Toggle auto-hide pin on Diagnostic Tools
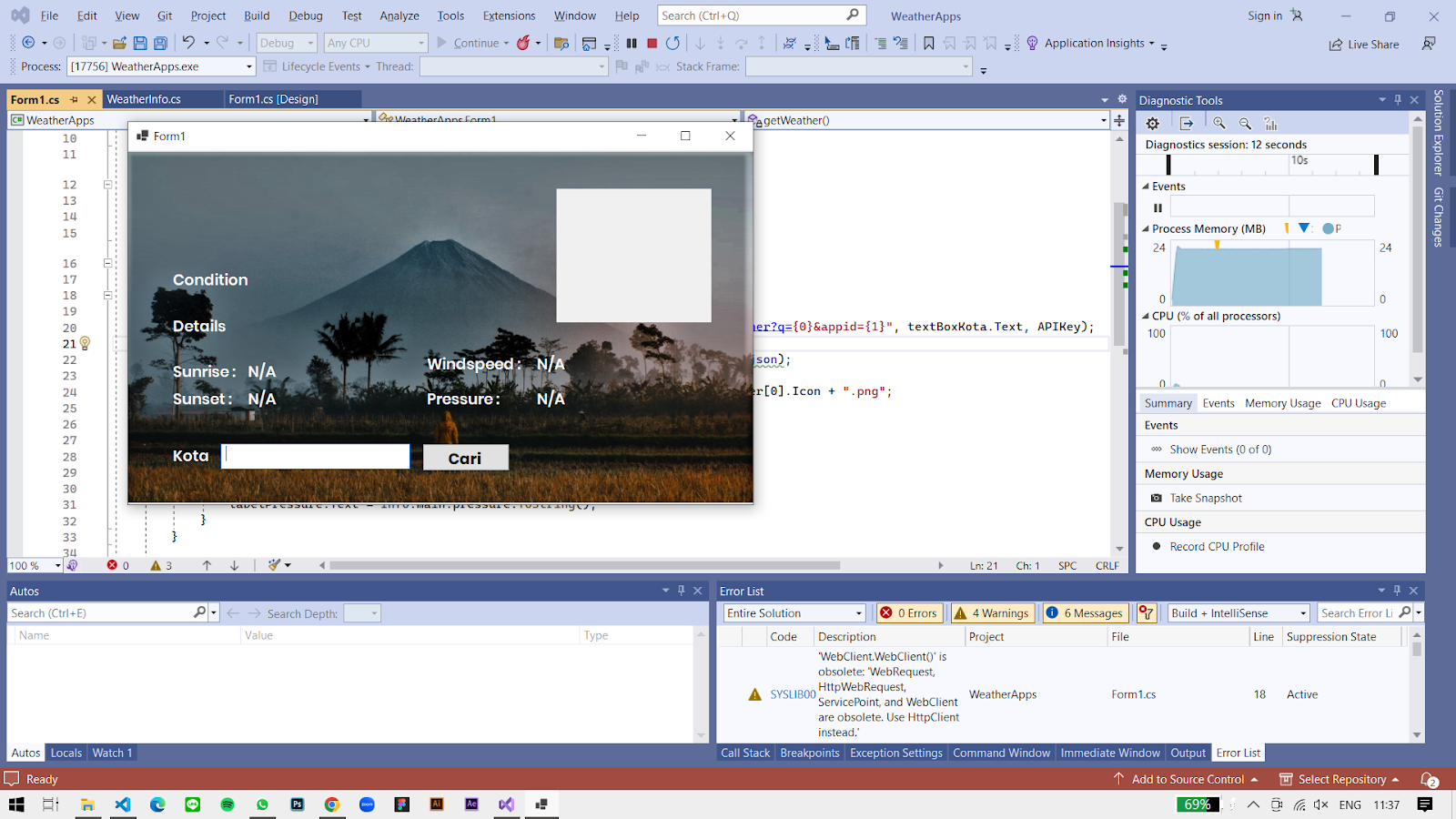Screen dimensions: 1456x819 pos(1398,100)
